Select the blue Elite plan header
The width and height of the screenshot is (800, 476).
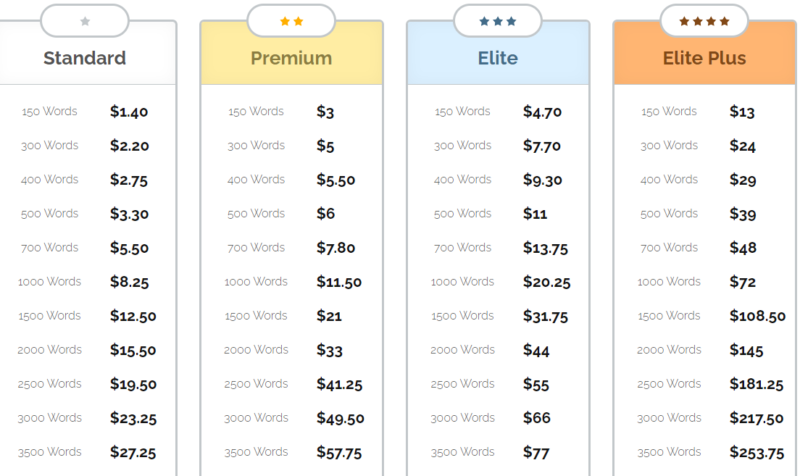497,58
